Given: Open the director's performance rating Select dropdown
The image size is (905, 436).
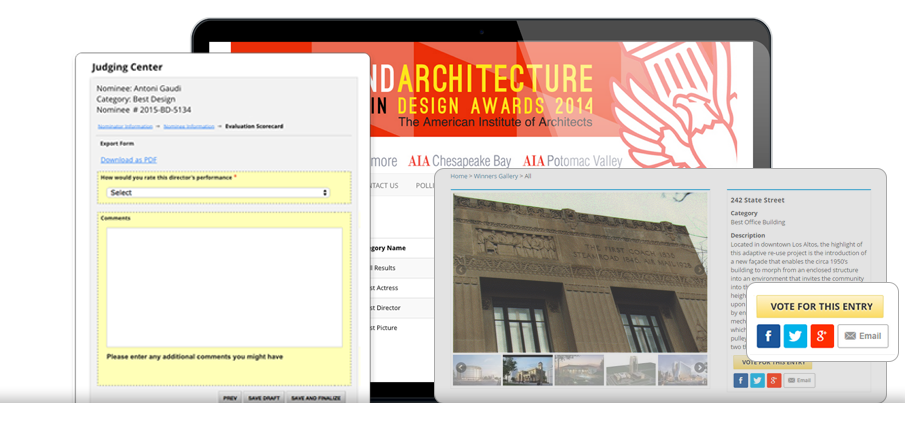Looking at the screenshot, I should [x=218, y=193].
